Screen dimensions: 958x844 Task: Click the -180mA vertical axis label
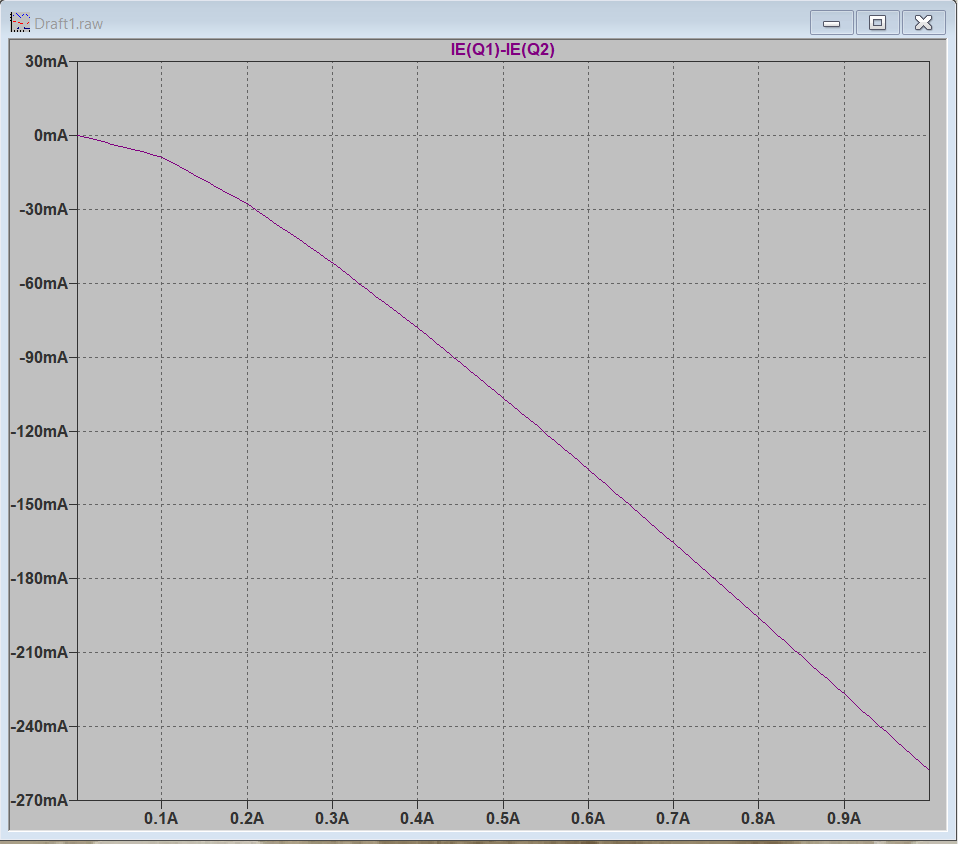[x=39, y=578]
